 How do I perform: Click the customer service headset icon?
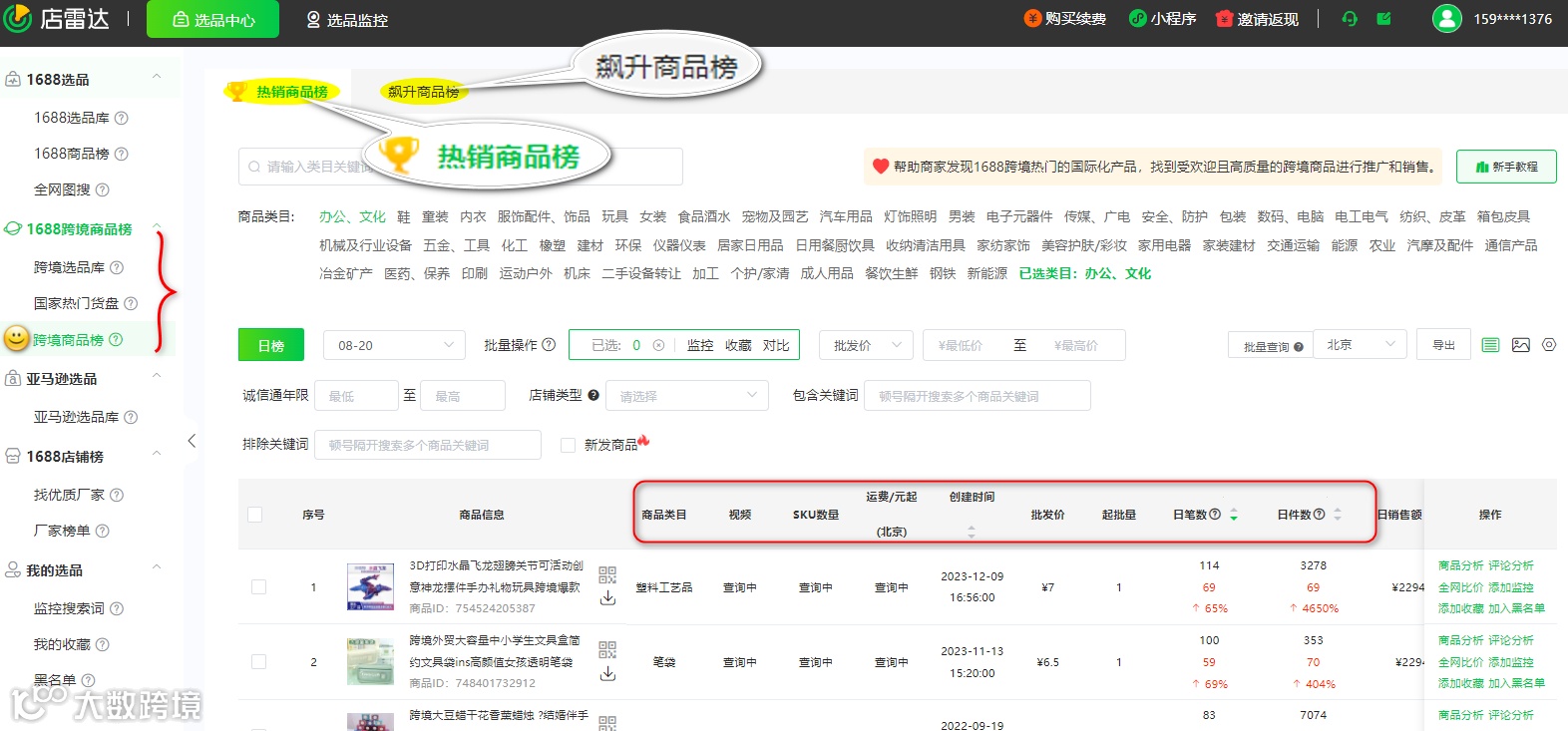(x=1350, y=19)
